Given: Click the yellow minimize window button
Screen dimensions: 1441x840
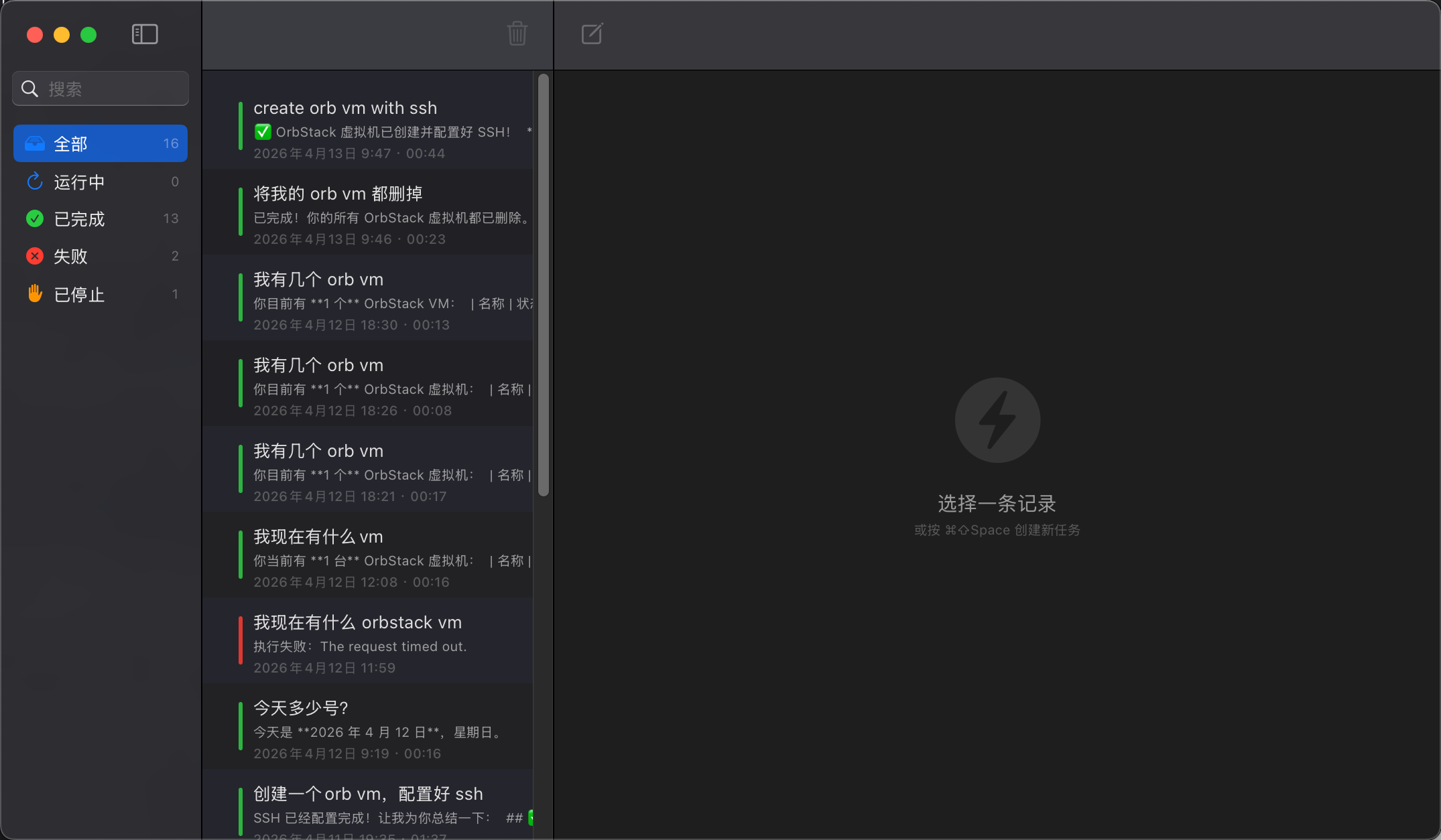Looking at the screenshot, I should tap(62, 35).
